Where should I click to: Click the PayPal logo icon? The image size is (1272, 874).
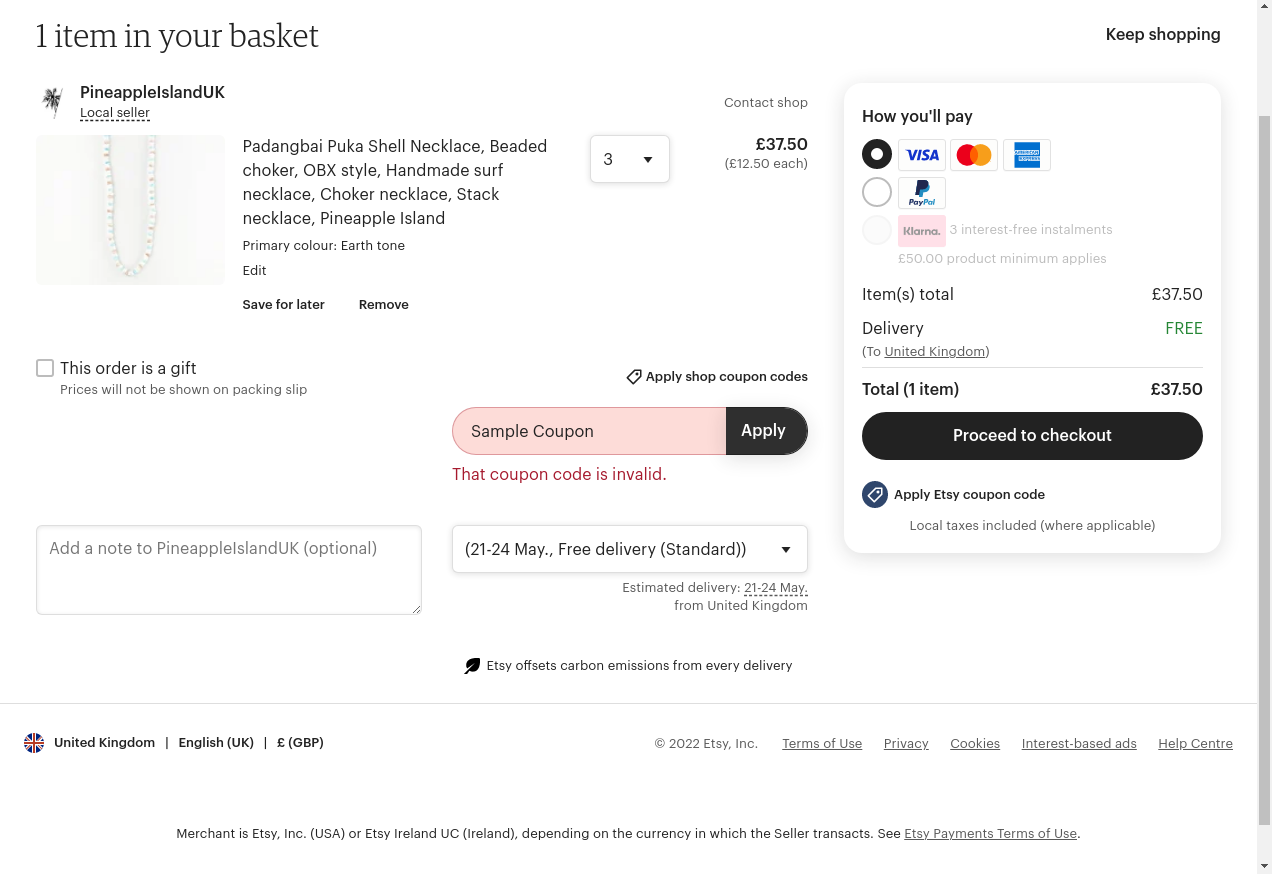point(922,193)
